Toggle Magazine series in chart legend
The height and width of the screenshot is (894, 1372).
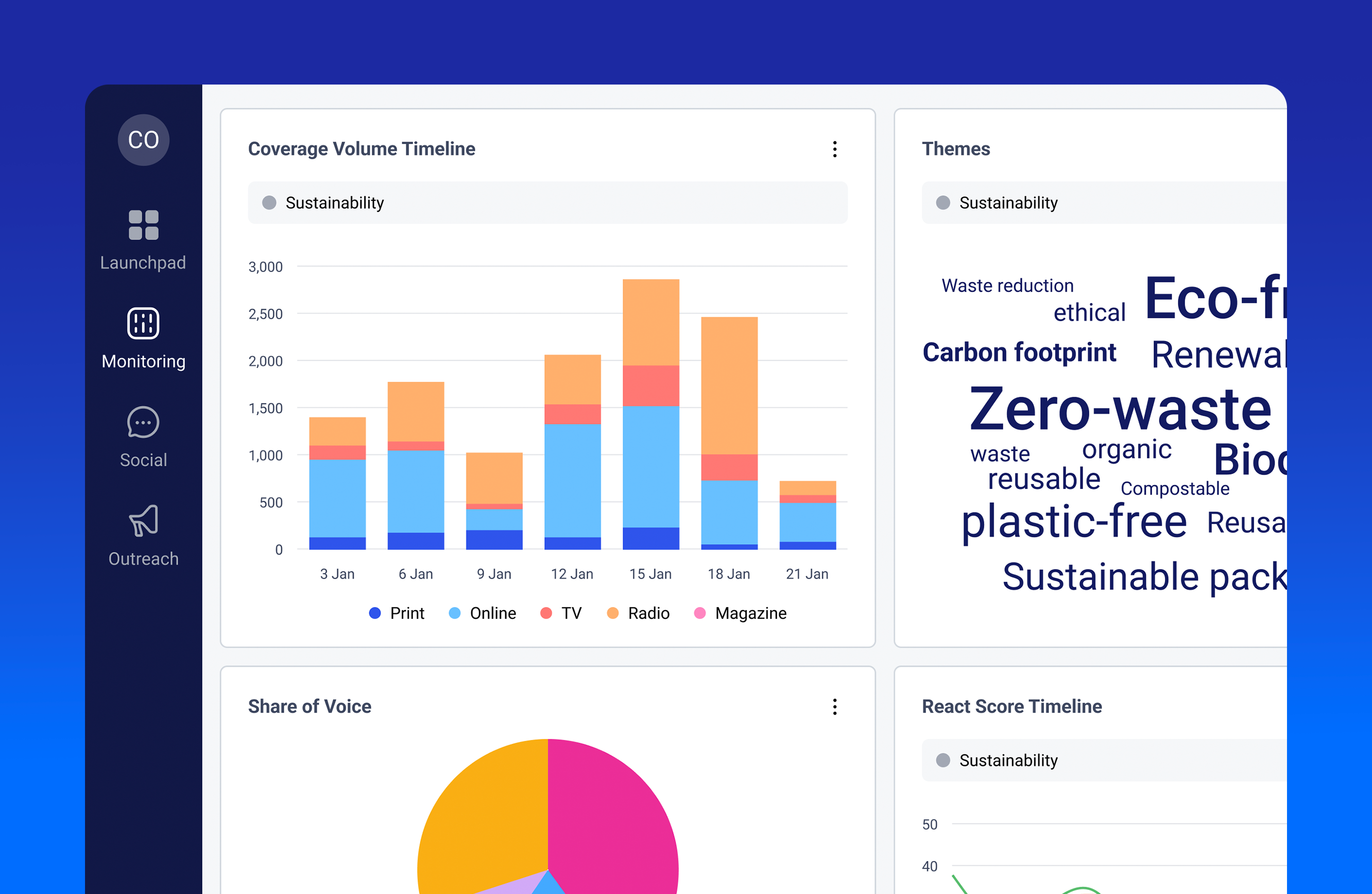pyautogui.click(x=740, y=613)
